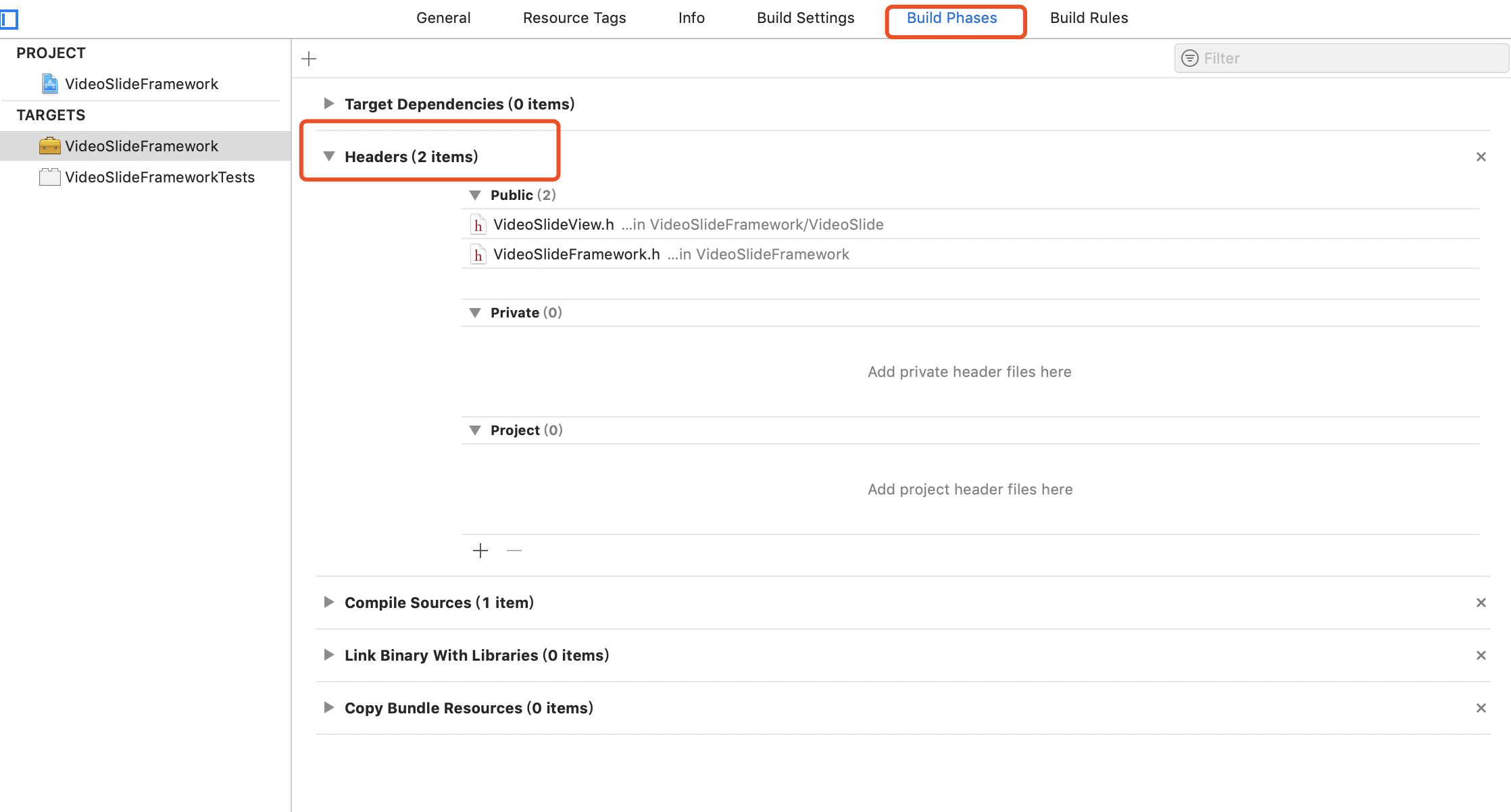This screenshot has width=1511, height=812.
Task: Collapse the Public headers group
Action: (x=475, y=195)
